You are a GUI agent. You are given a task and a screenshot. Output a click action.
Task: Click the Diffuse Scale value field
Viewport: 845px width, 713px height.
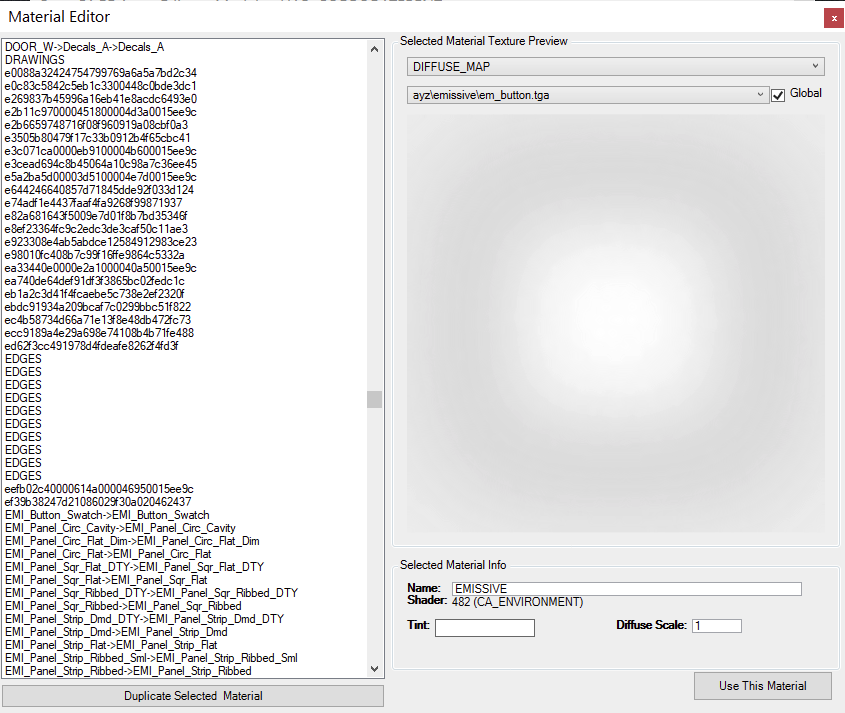[716, 625]
